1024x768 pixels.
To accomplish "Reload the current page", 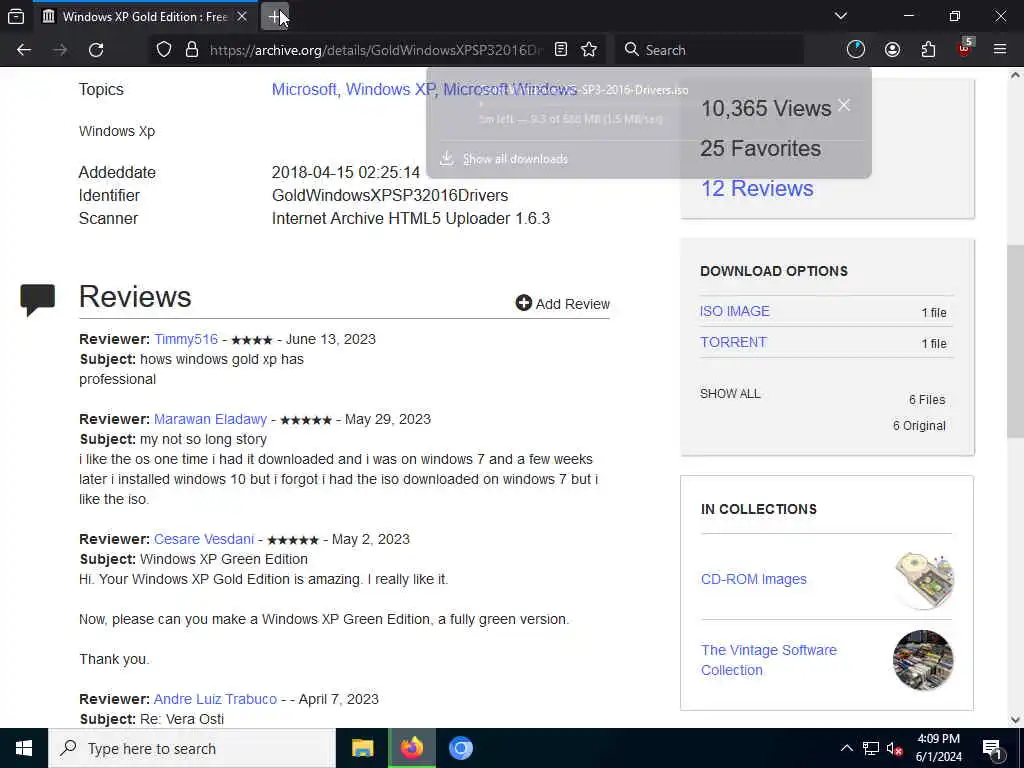I will pos(96,50).
